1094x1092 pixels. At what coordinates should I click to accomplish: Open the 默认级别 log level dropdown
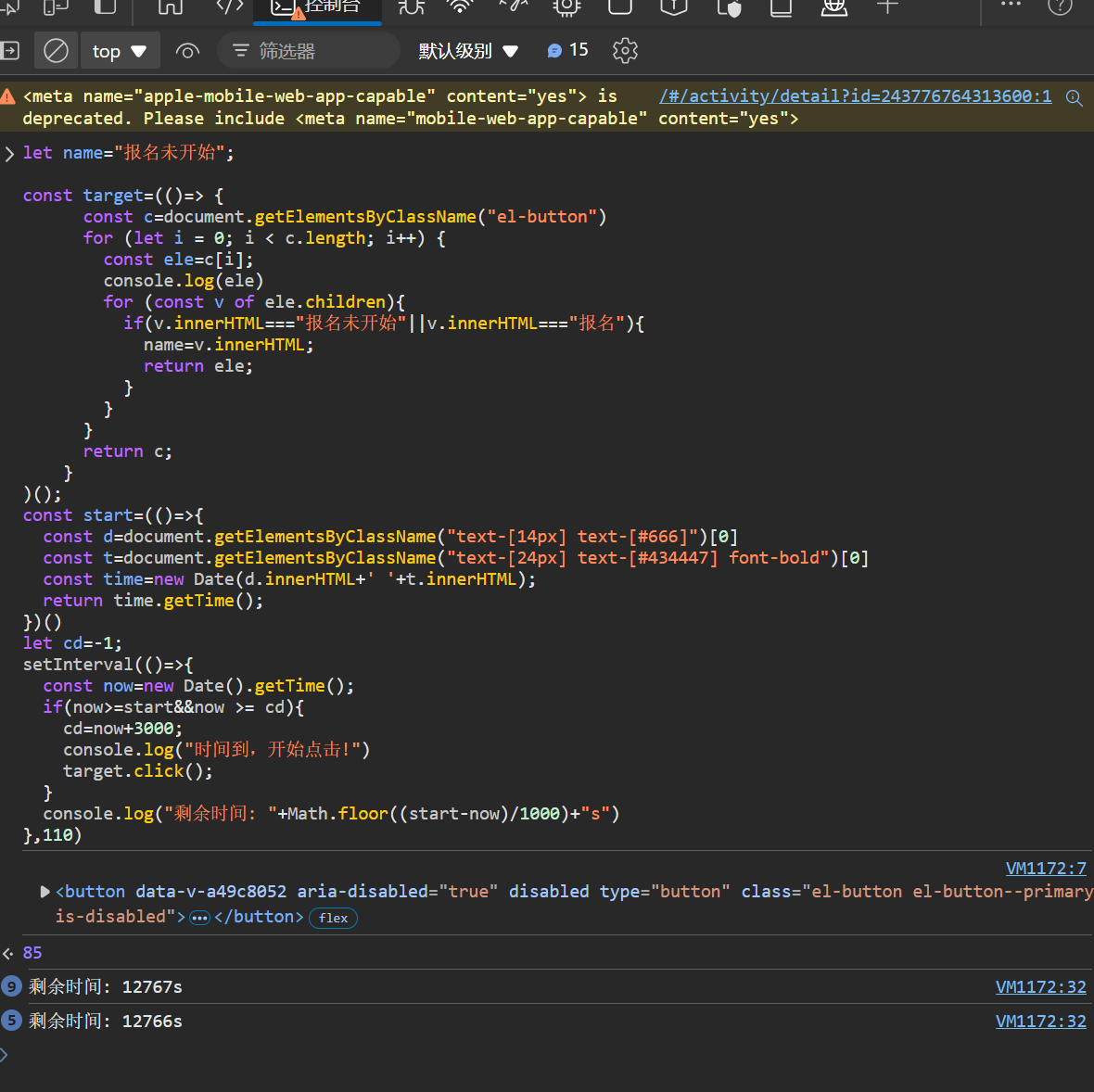point(468,51)
